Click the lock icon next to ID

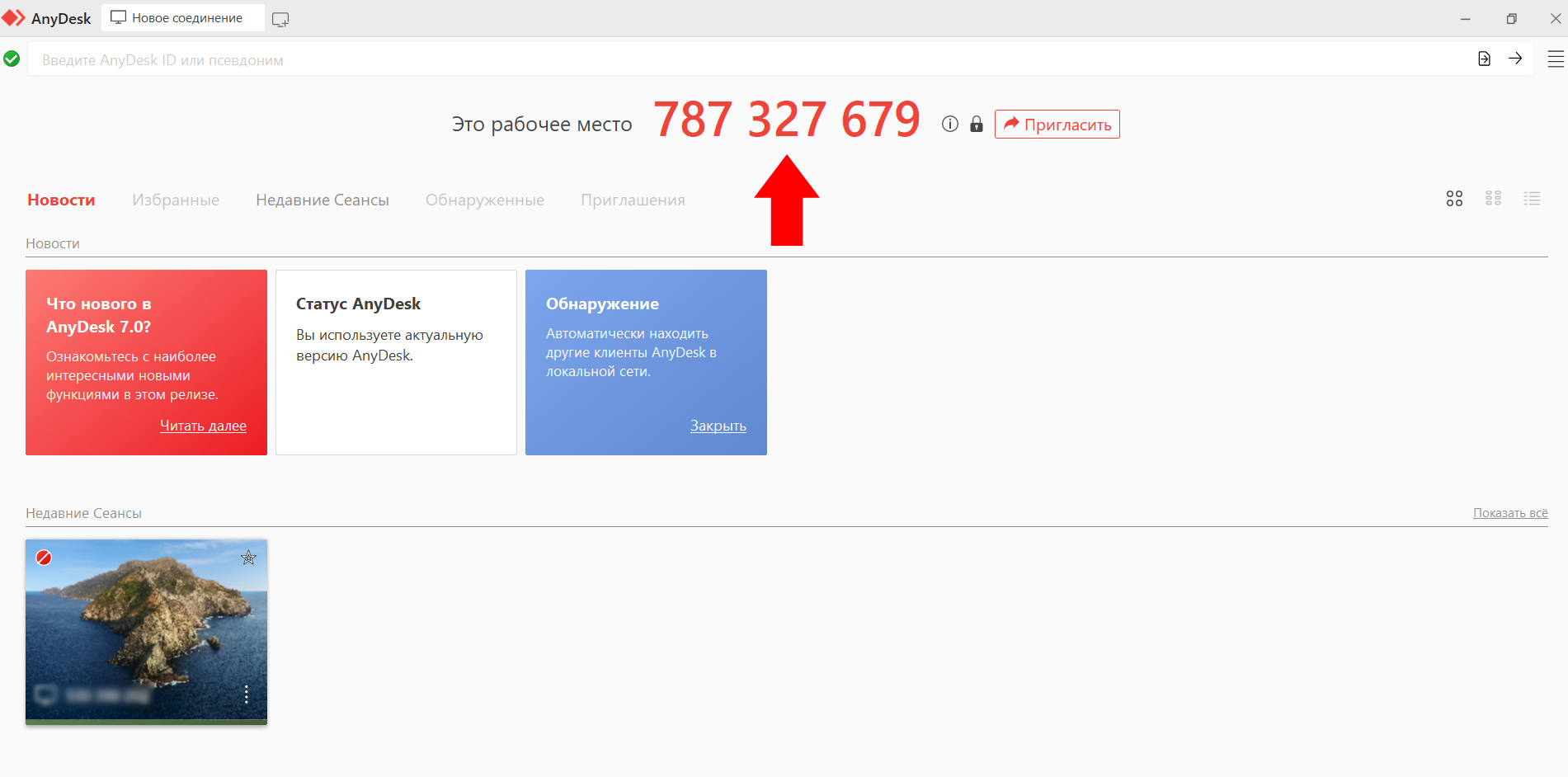pyautogui.click(x=977, y=125)
